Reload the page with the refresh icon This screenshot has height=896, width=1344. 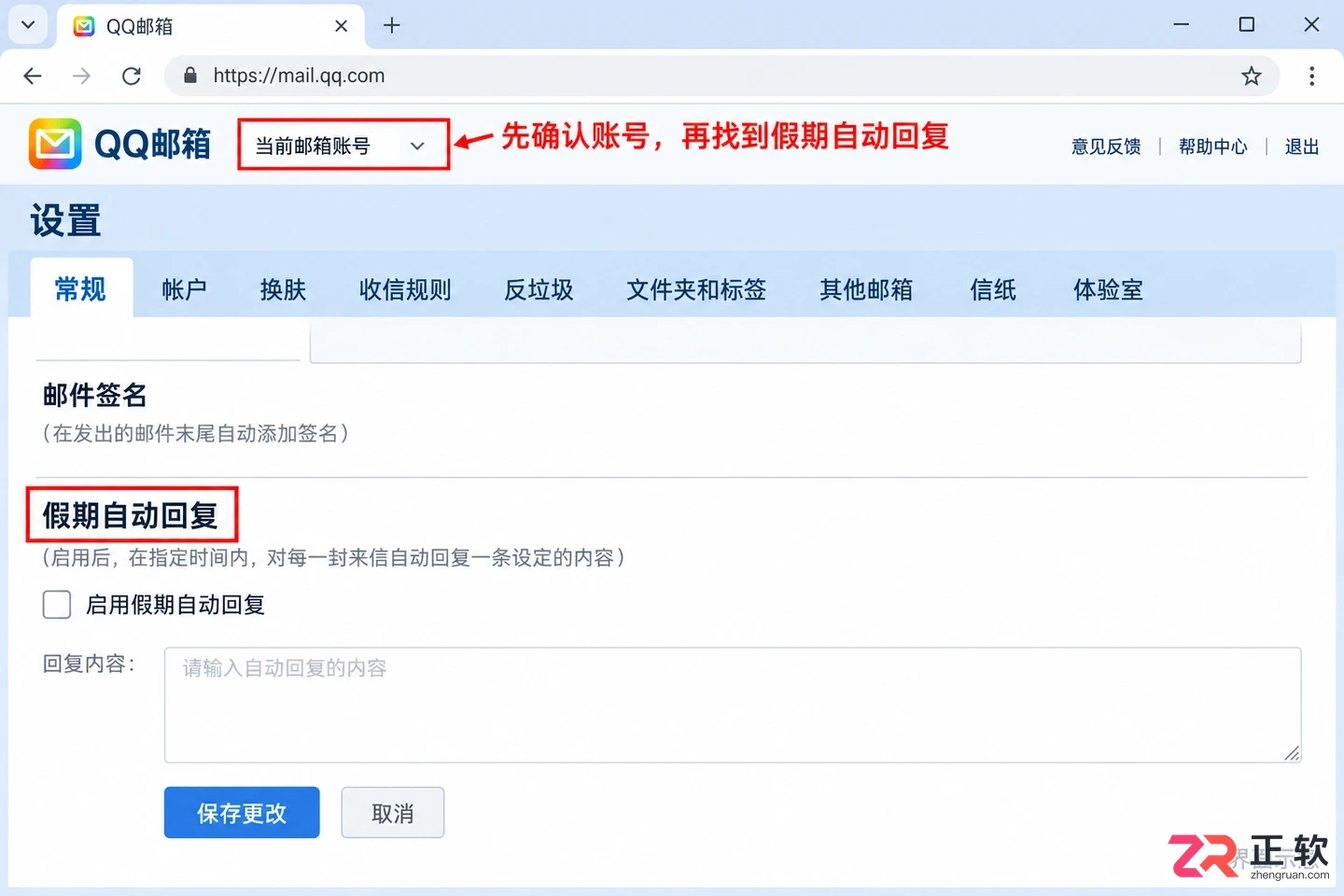[132, 76]
